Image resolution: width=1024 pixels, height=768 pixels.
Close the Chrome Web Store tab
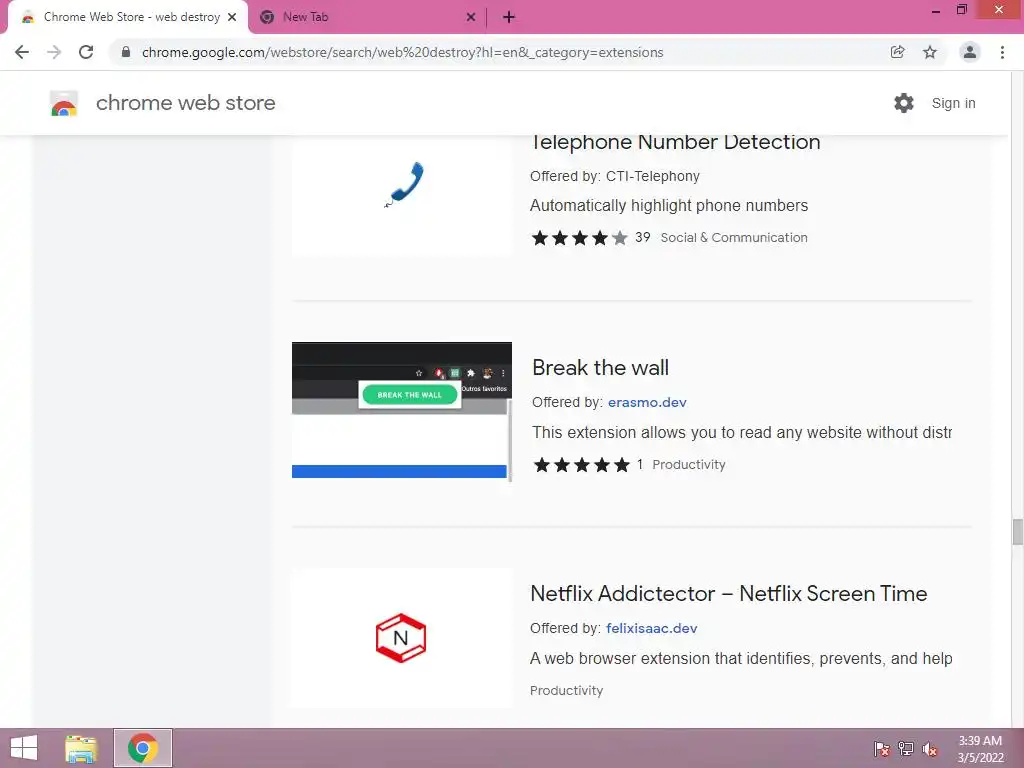232,17
